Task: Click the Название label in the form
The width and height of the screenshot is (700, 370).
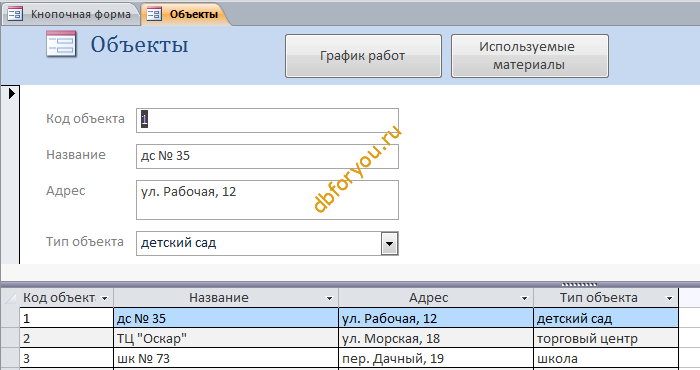Action: click(76, 155)
